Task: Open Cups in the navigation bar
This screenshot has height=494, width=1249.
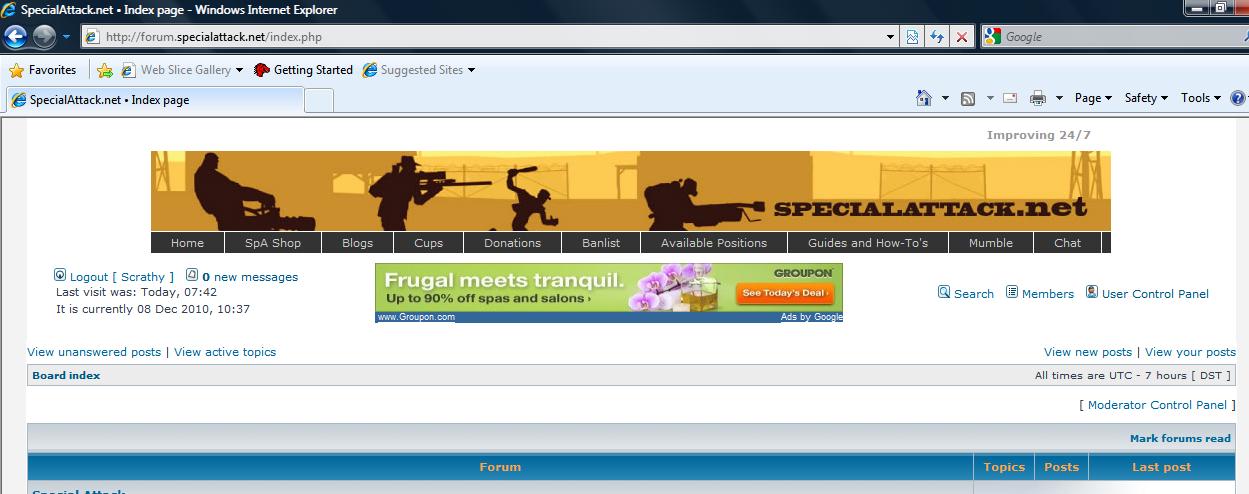Action: click(x=428, y=243)
